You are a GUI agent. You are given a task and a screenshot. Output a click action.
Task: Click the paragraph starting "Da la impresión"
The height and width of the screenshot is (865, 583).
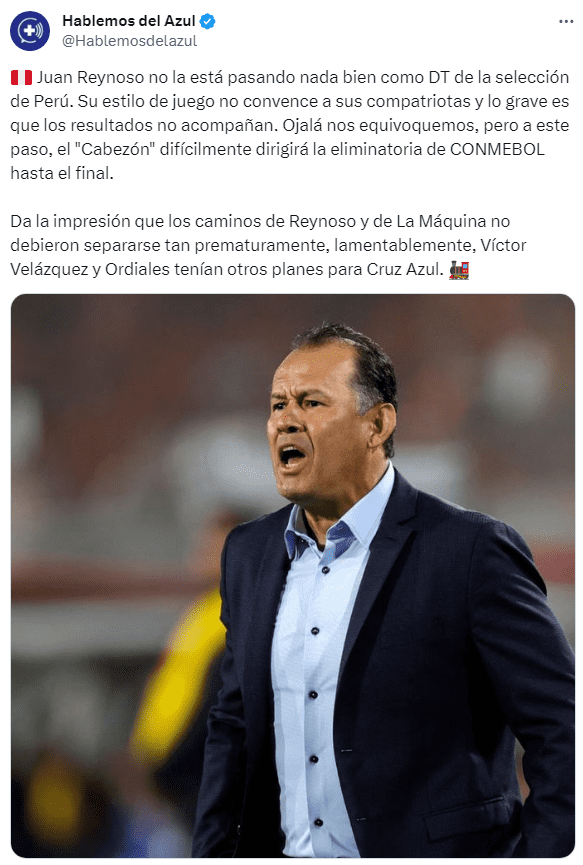(x=268, y=245)
